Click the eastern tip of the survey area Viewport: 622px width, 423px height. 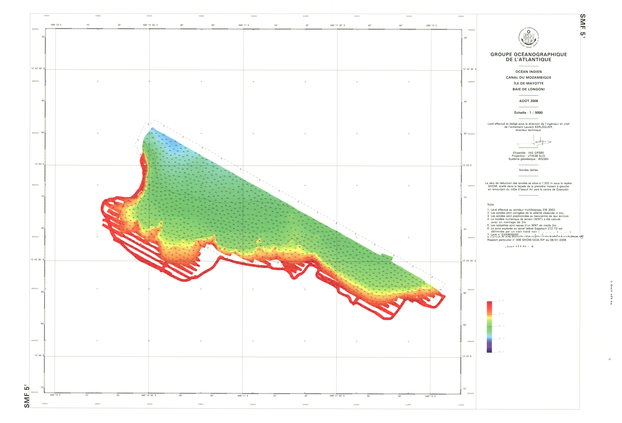point(443,291)
